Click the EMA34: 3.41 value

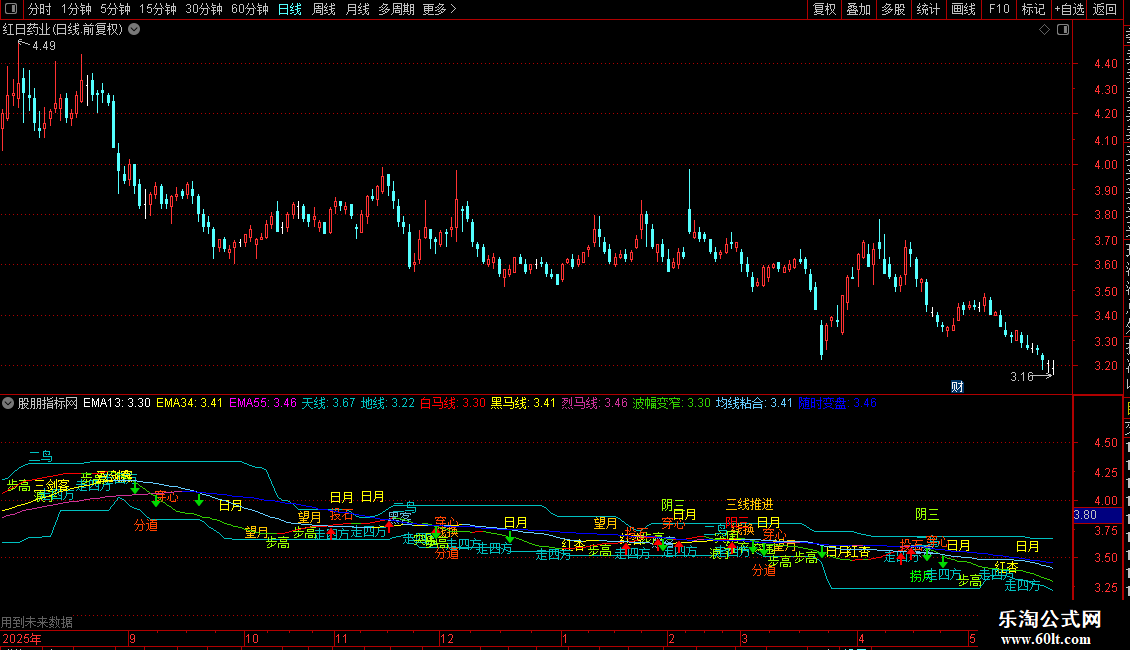click(190, 404)
